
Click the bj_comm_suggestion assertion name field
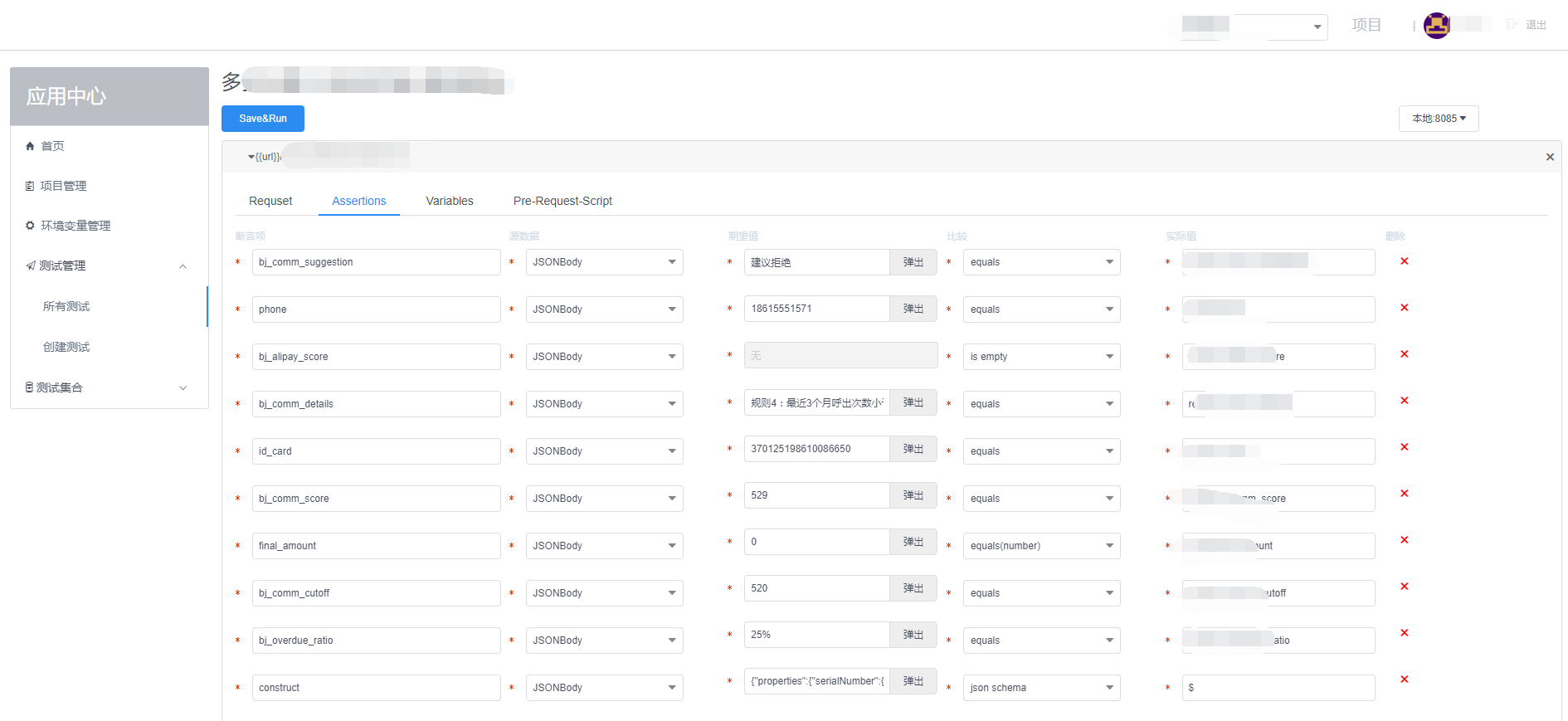point(377,262)
